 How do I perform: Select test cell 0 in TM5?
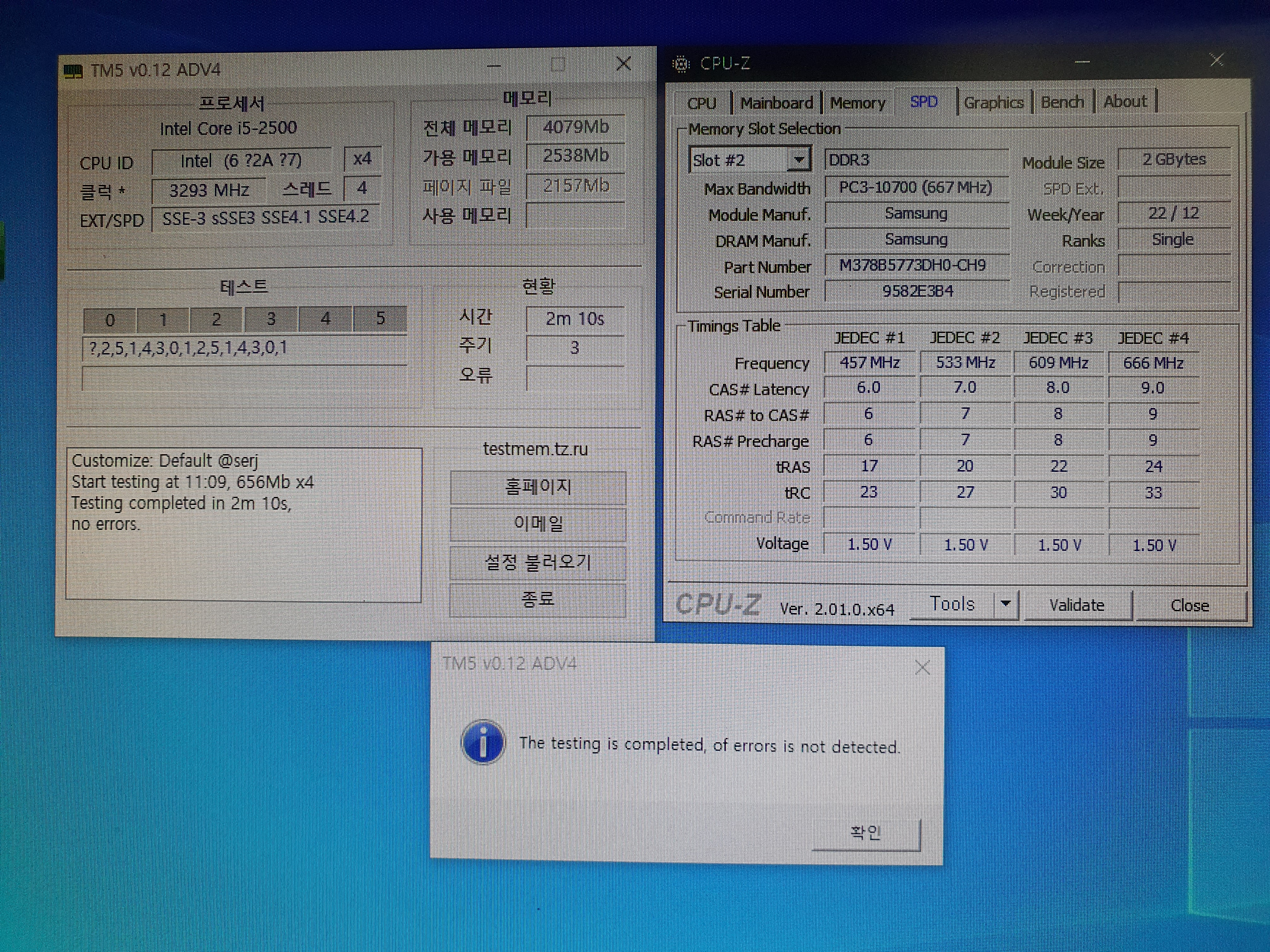110,320
